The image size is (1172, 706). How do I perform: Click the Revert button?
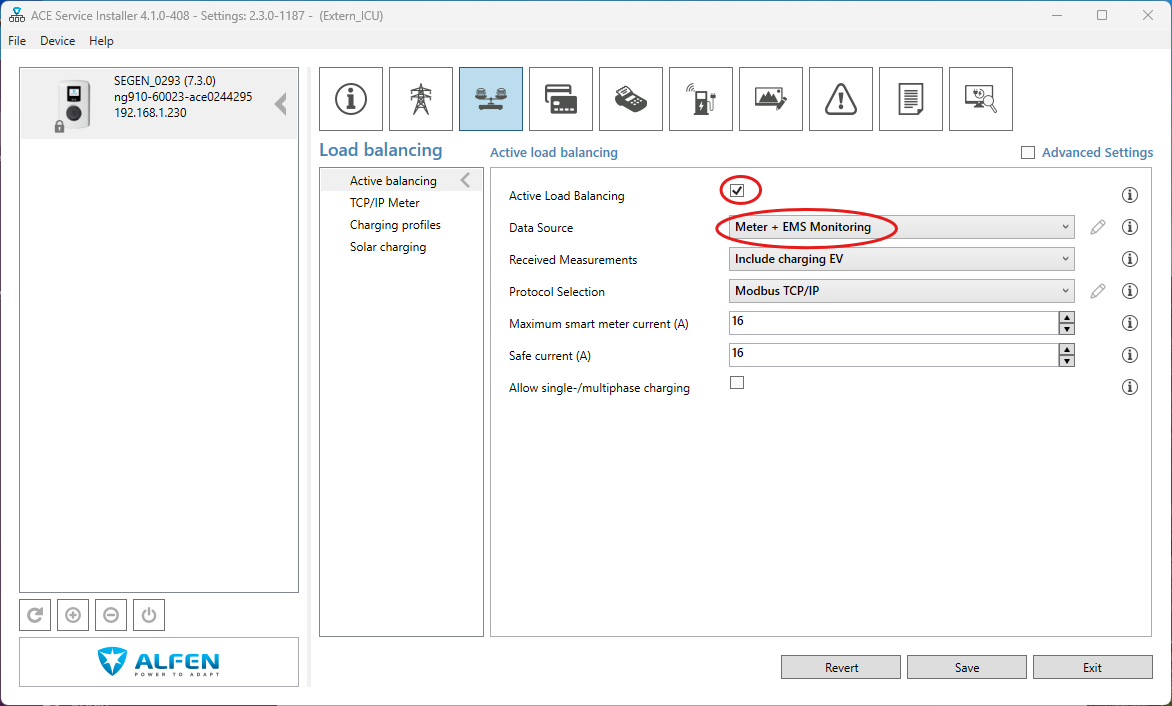click(x=841, y=667)
